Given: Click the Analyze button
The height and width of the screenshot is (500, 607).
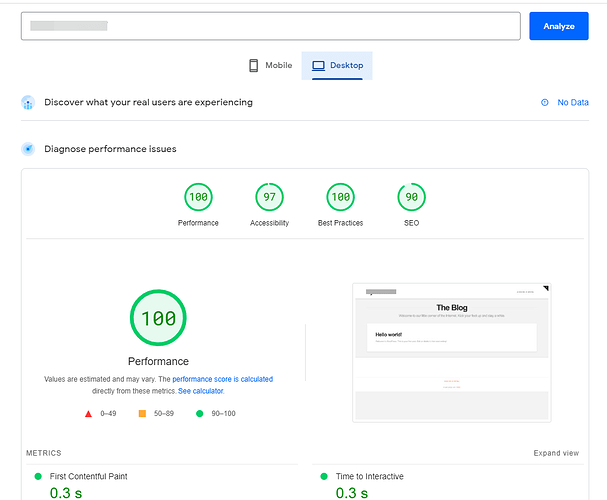Looking at the screenshot, I should (558, 26).
